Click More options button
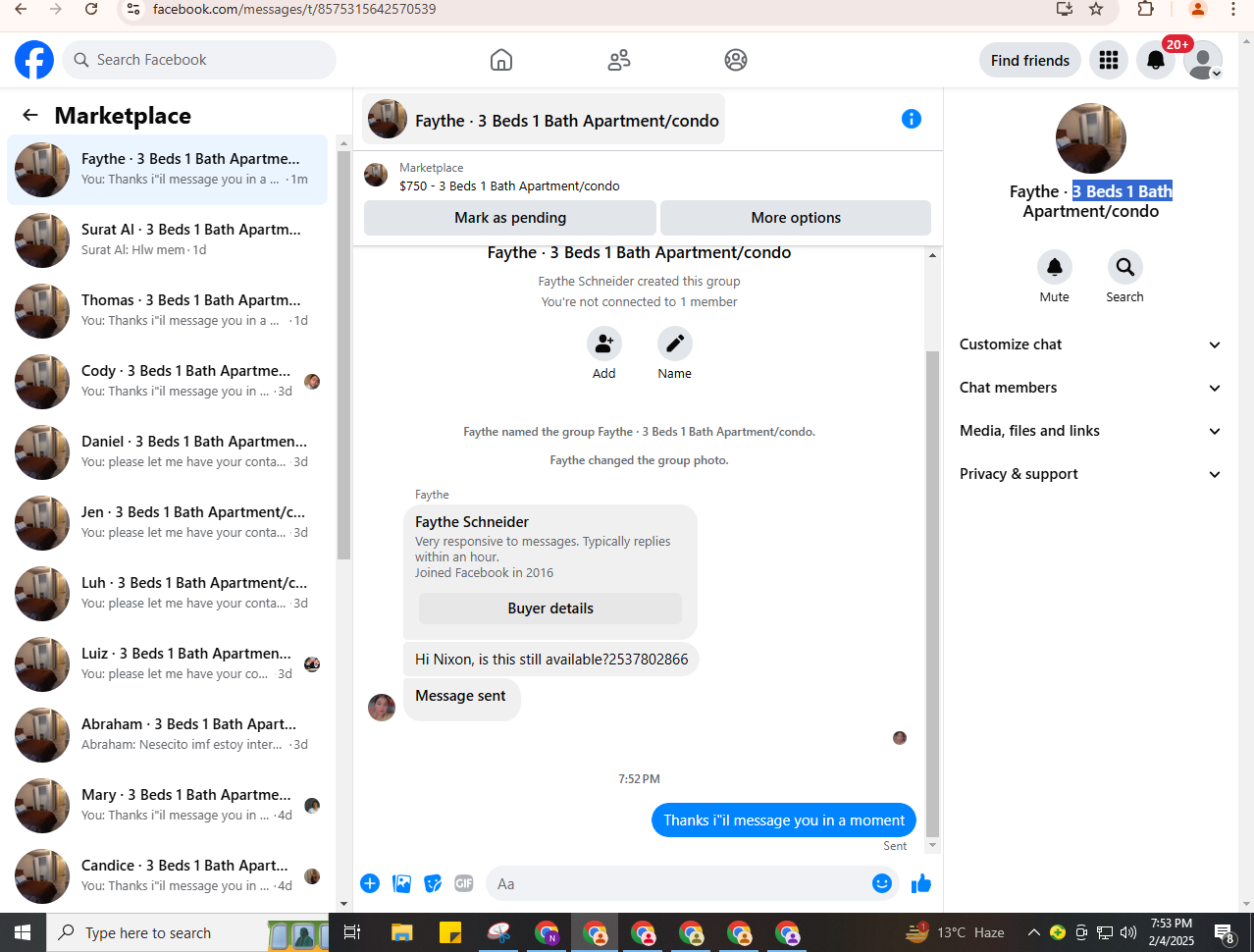1254x952 pixels. point(796,218)
